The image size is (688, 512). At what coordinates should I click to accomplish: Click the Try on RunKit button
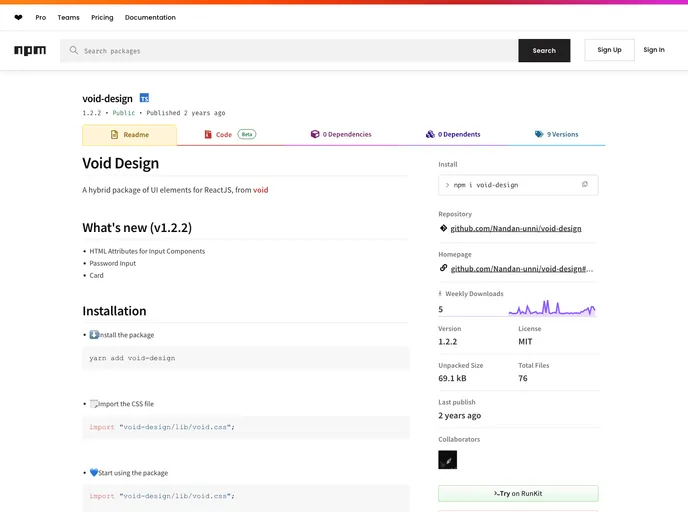point(518,494)
